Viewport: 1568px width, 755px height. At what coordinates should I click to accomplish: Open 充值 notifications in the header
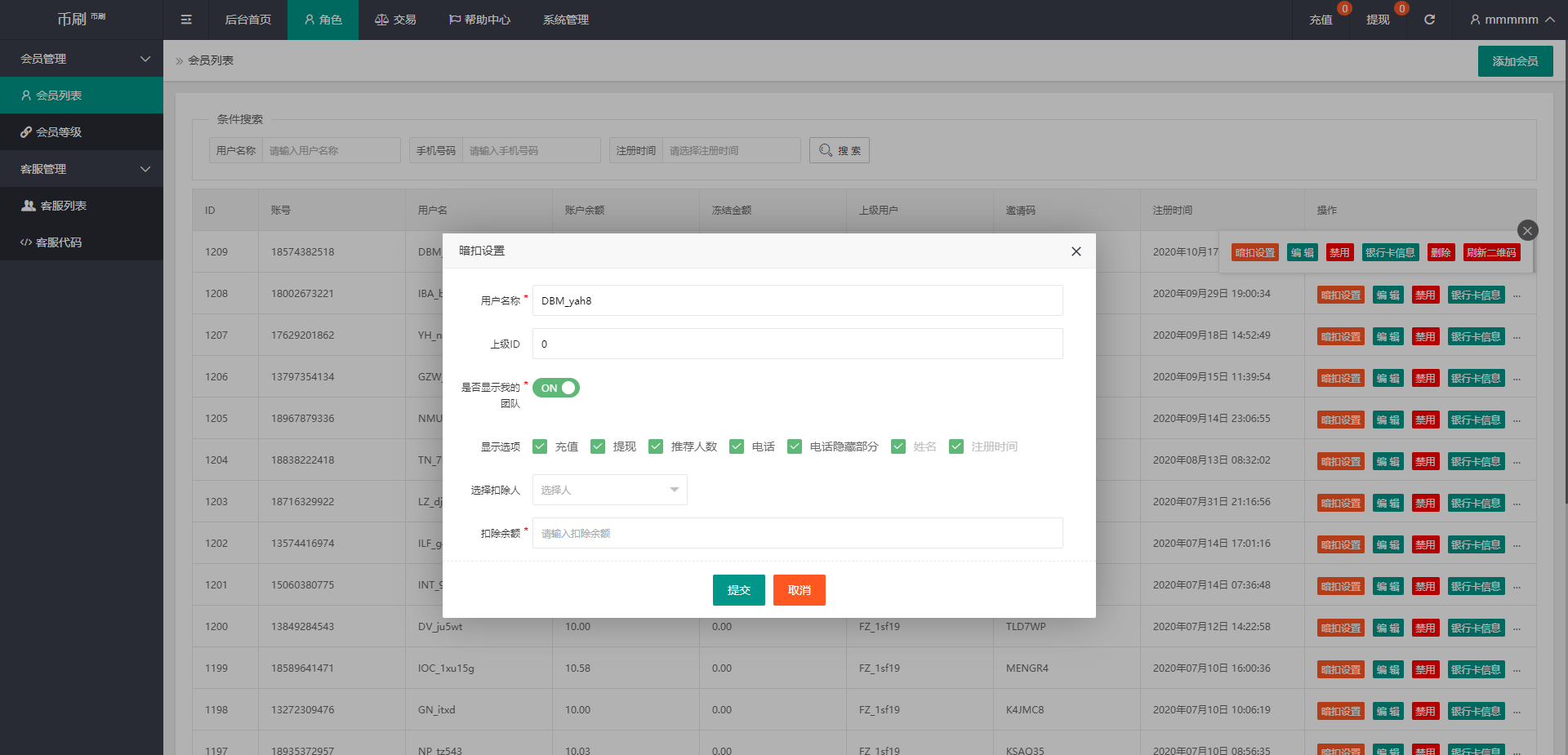(1321, 20)
